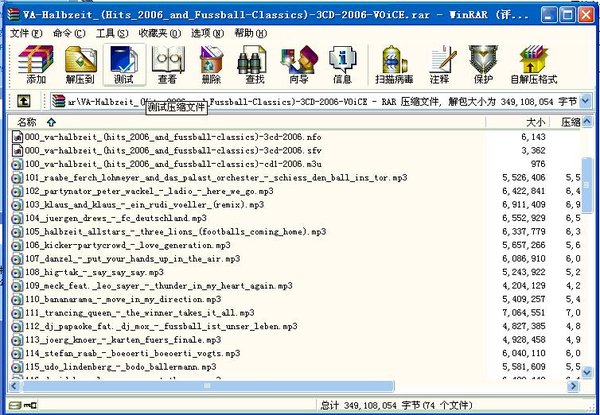The width and height of the screenshot is (600, 415).
Task: Select 102_partynator_peter_wackel ladio mp3 file
Action: pyautogui.click(x=149, y=191)
